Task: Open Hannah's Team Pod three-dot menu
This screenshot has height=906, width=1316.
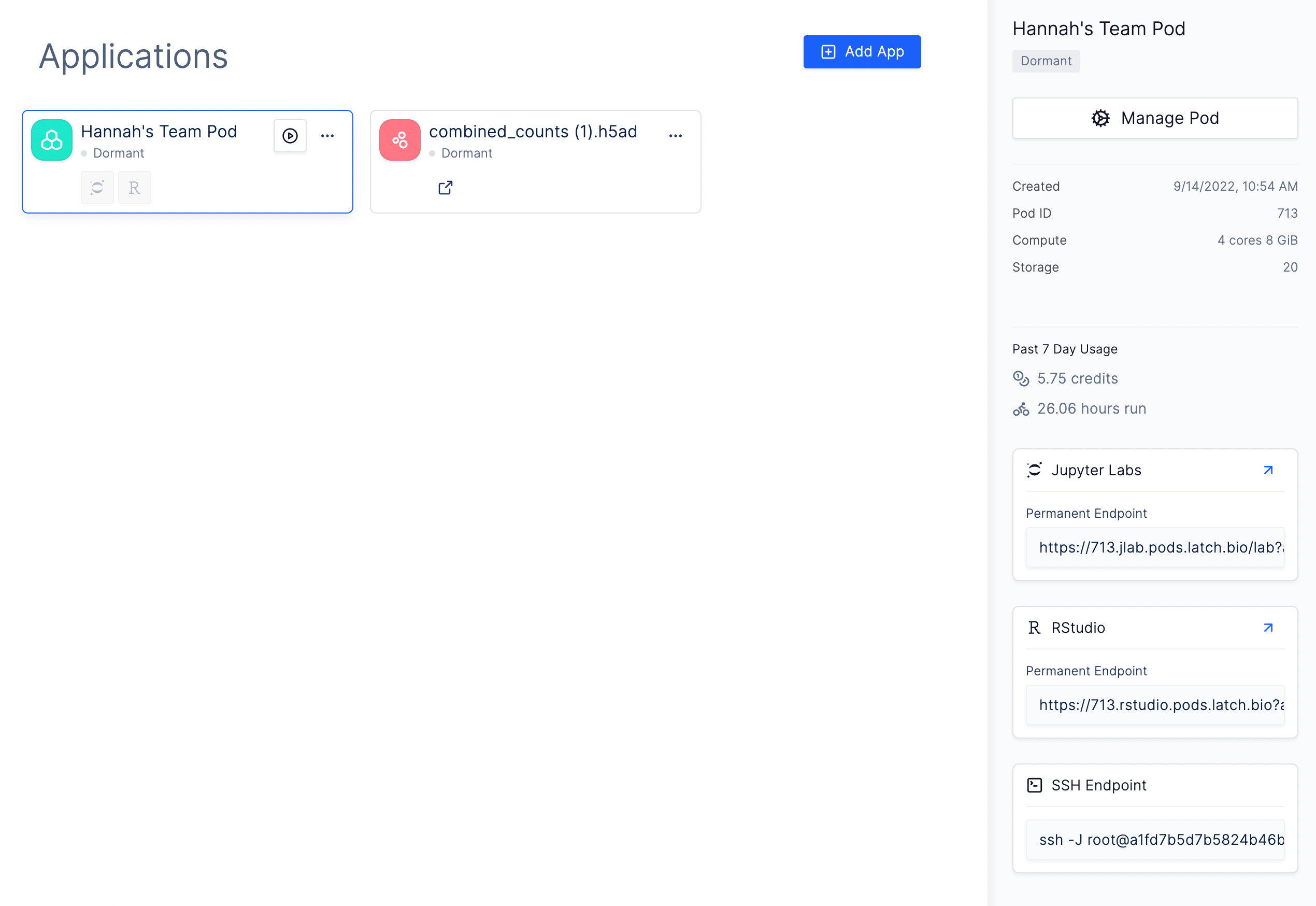Action: (327, 136)
